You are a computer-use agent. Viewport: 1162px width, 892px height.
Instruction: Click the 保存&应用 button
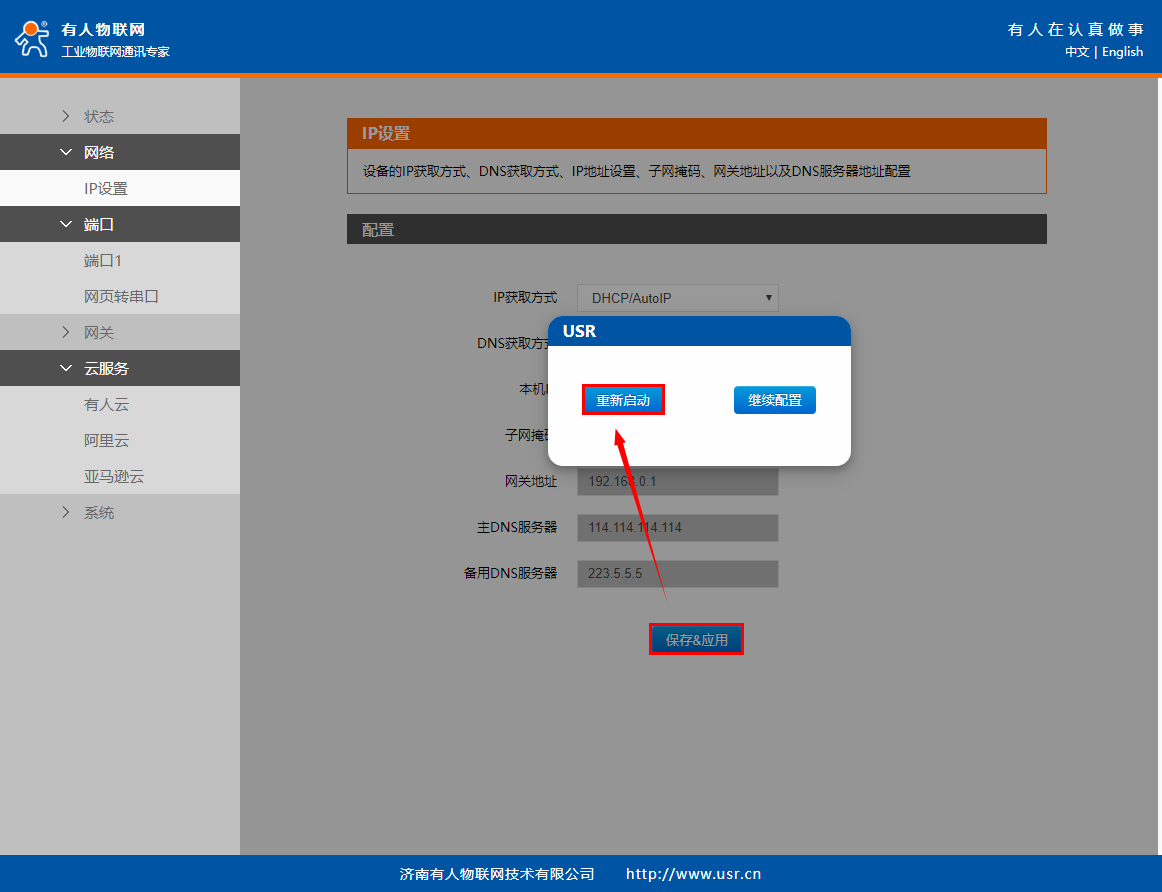696,640
